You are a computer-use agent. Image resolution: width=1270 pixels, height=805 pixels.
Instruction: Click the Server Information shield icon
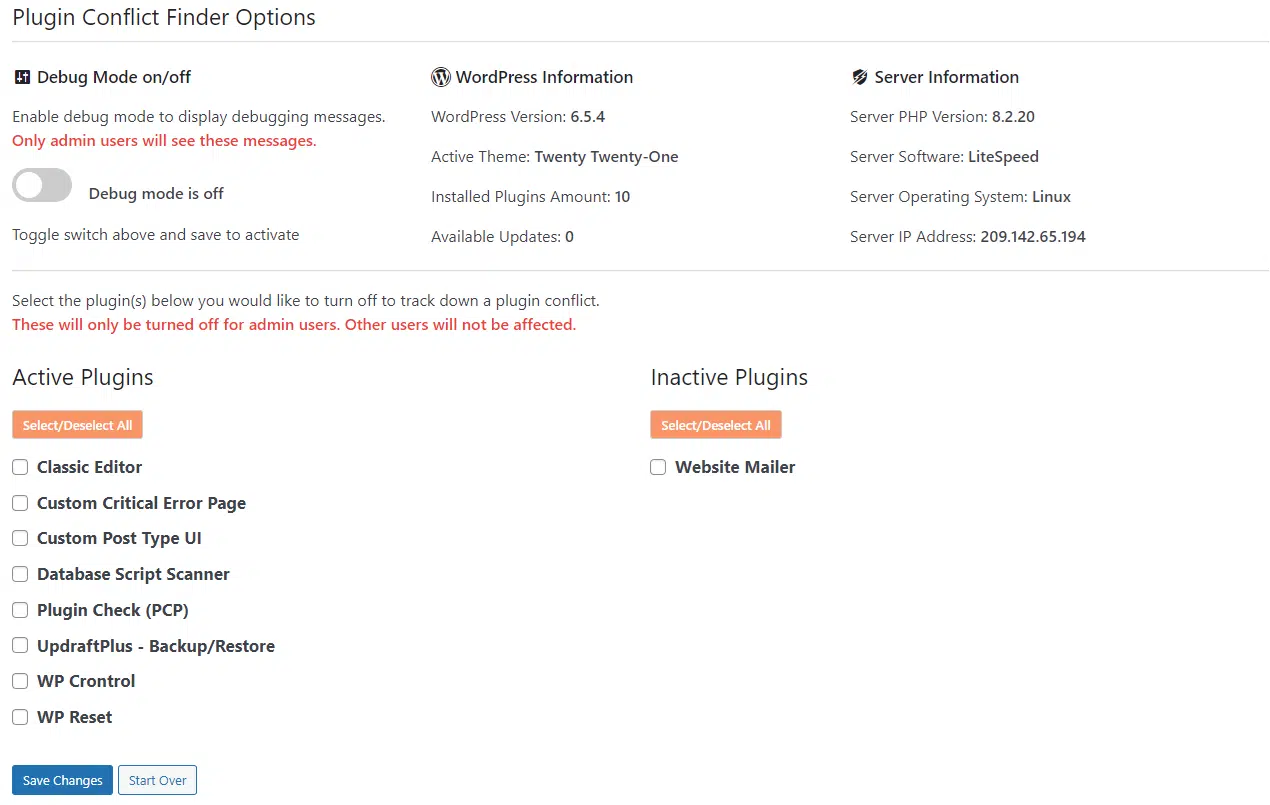[859, 76]
